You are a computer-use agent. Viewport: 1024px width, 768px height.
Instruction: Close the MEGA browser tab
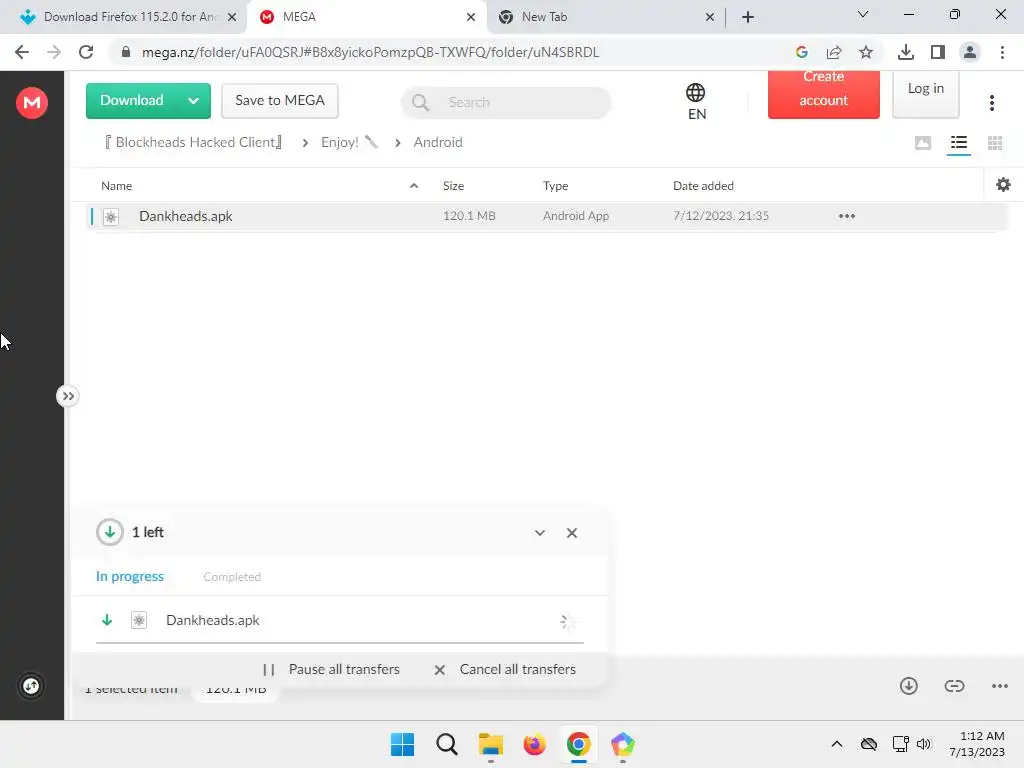[471, 17]
